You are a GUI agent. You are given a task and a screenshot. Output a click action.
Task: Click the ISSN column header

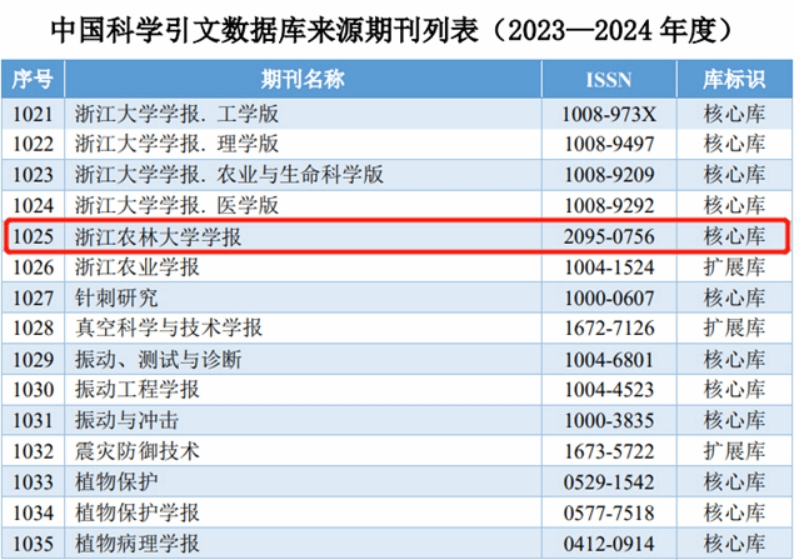608,80
